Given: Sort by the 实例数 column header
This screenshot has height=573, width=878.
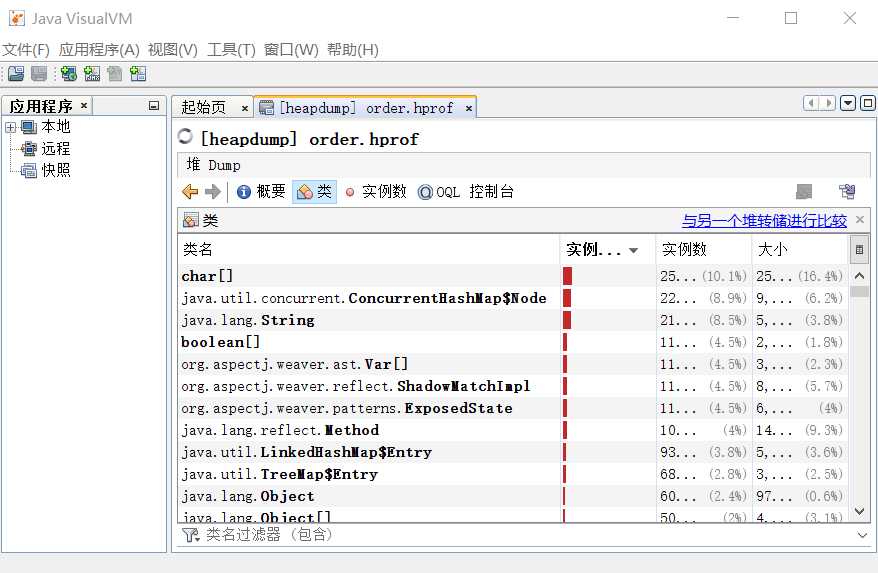Looking at the screenshot, I should [x=703, y=249].
